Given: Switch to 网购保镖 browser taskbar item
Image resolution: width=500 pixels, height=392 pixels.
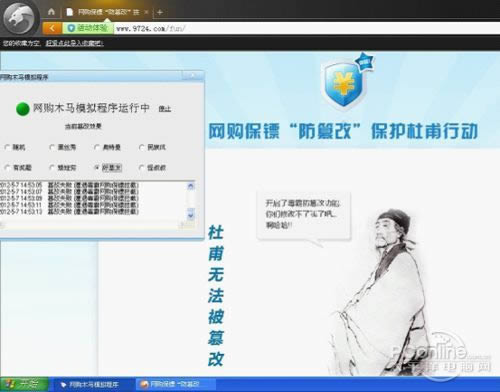Looking at the screenshot, I should [x=176, y=384].
